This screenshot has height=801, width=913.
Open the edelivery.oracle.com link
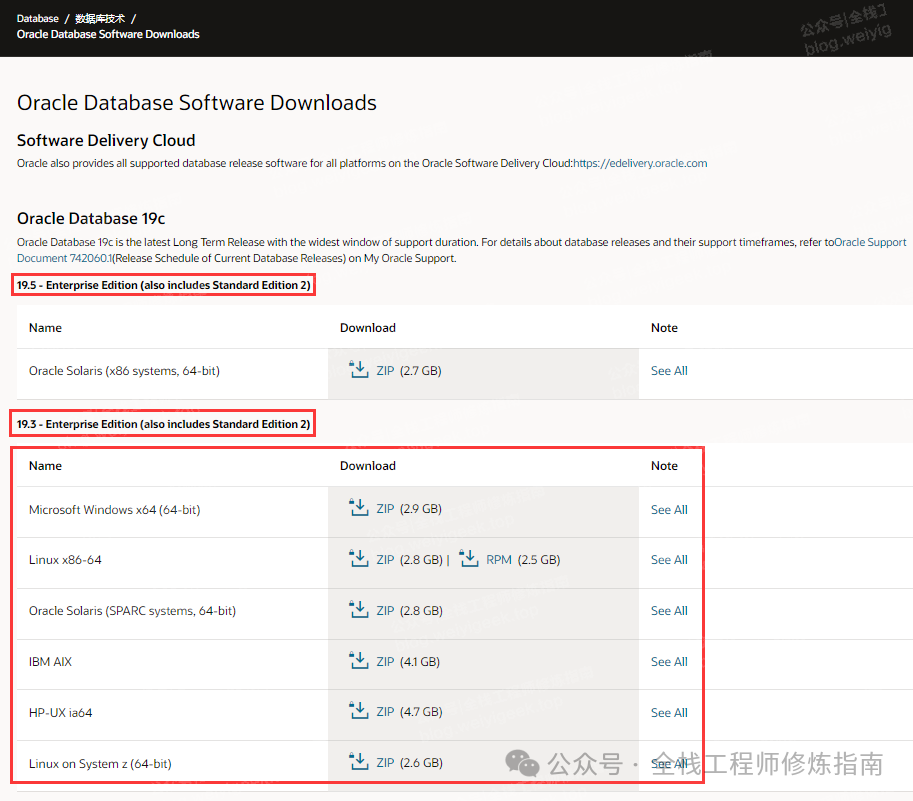pyautogui.click(x=640, y=163)
